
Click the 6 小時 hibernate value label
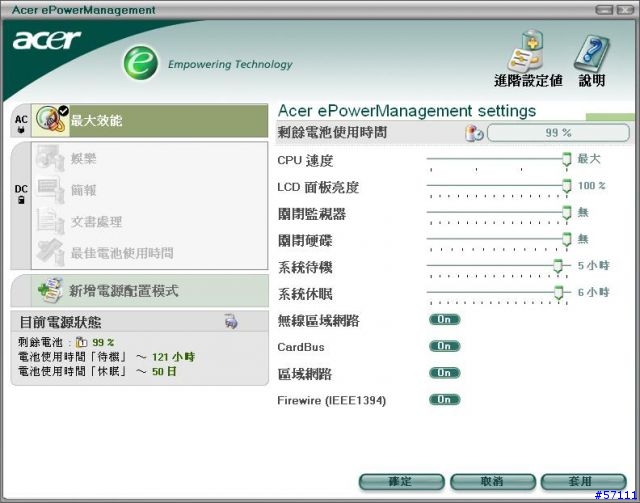tap(593, 292)
